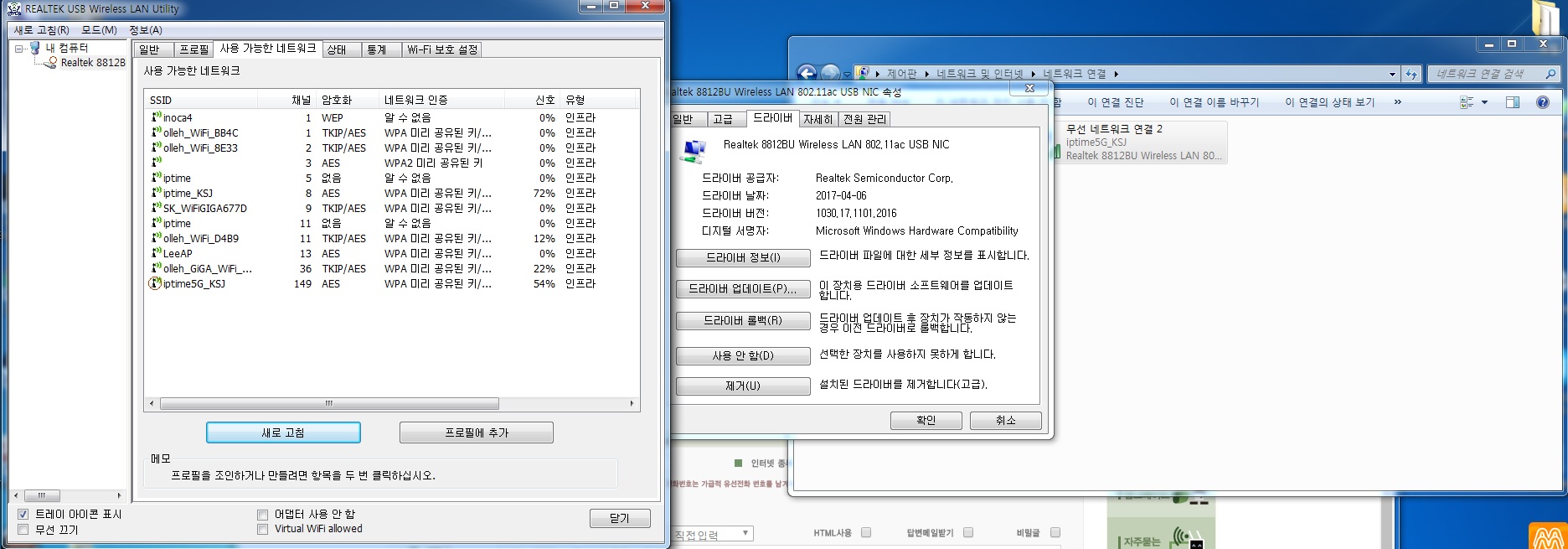Expand the toolbar overflow chevron
Viewport: 1568px width, 549px height.
[1397, 102]
